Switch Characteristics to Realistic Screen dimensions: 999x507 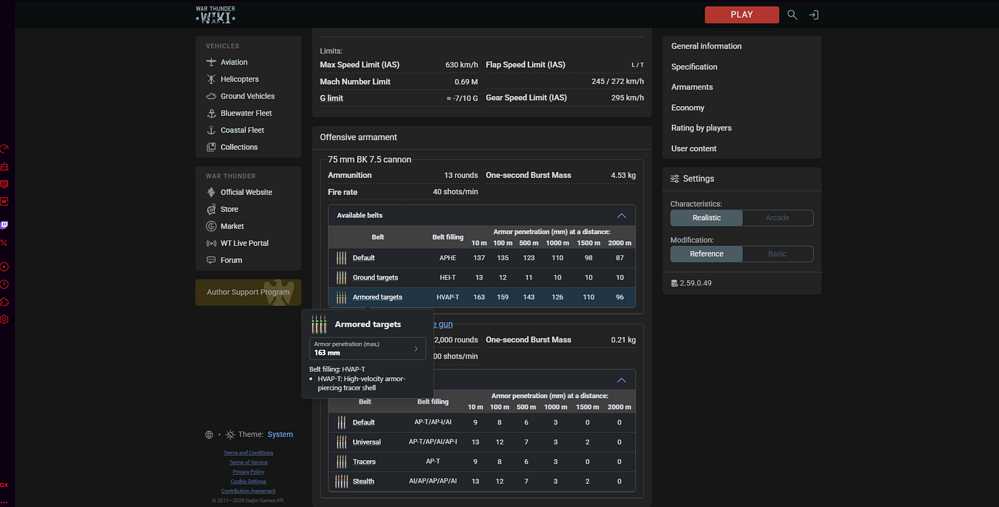pyautogui.click(x=707, y=218)
